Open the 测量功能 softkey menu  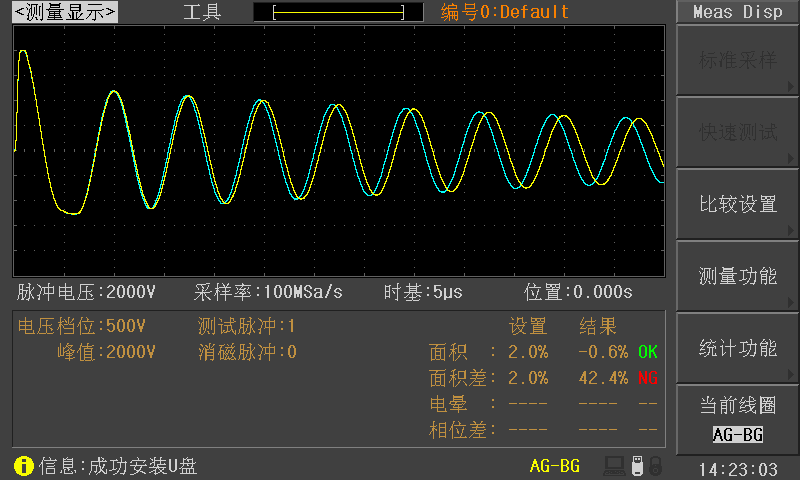coord(738,276)
